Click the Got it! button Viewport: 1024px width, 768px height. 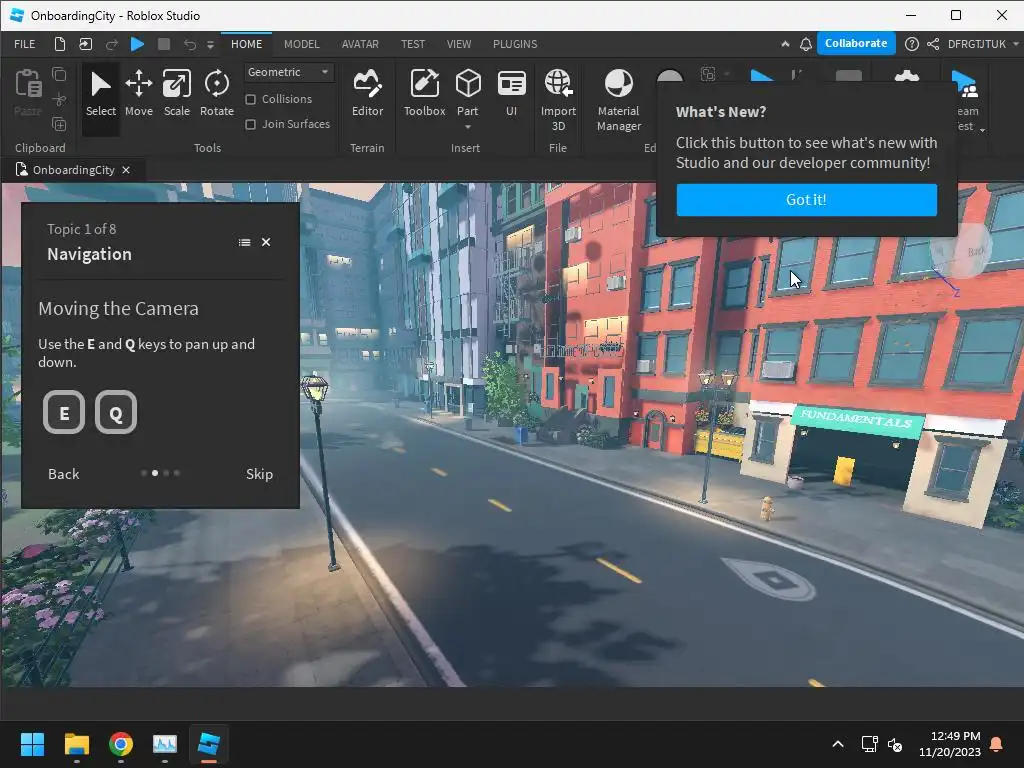[x=806, y=200]
